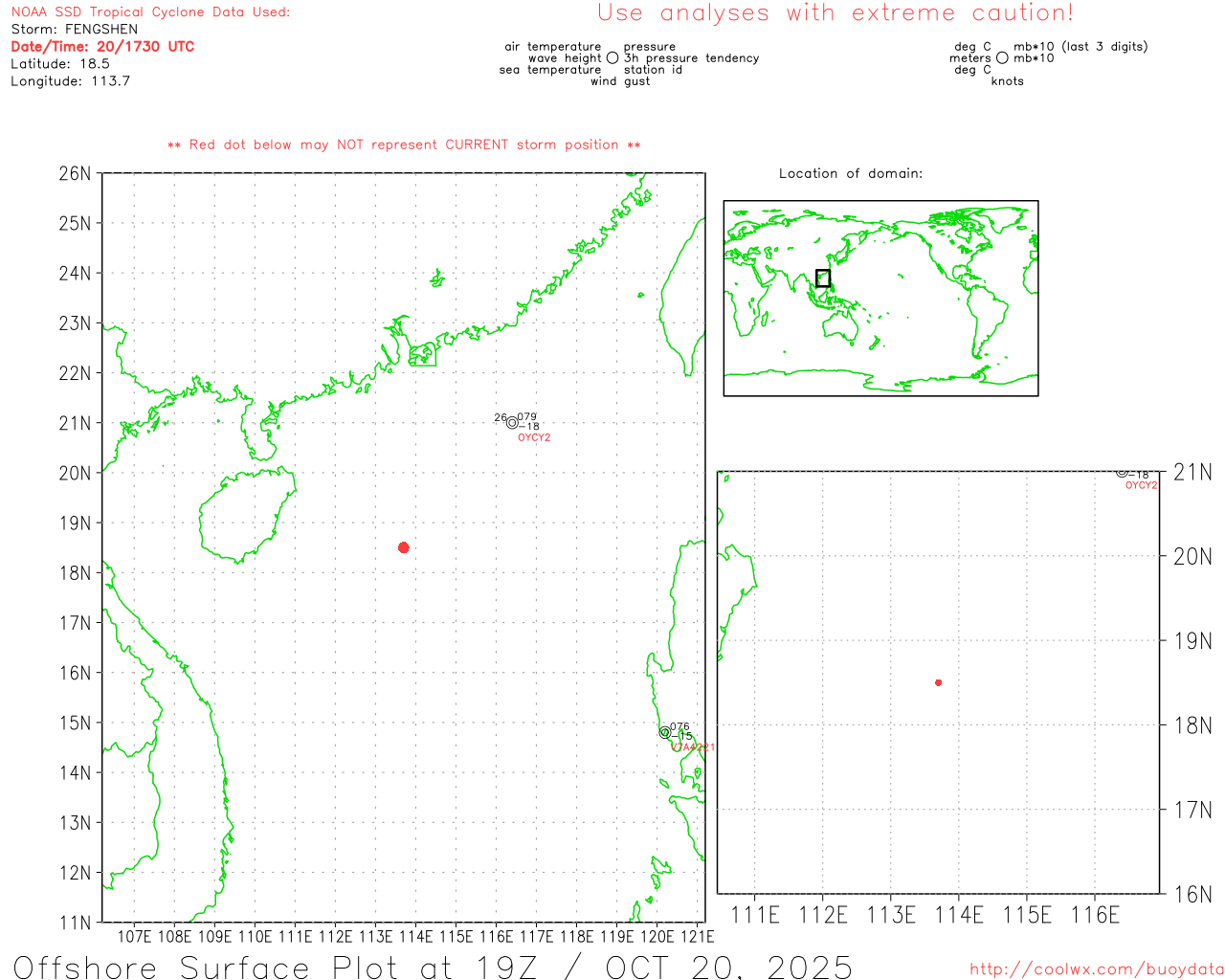This screenshot has height=980, width=1225.
Task: Click the red V7A4221 station ID label
Action: [x=692, y=747]
